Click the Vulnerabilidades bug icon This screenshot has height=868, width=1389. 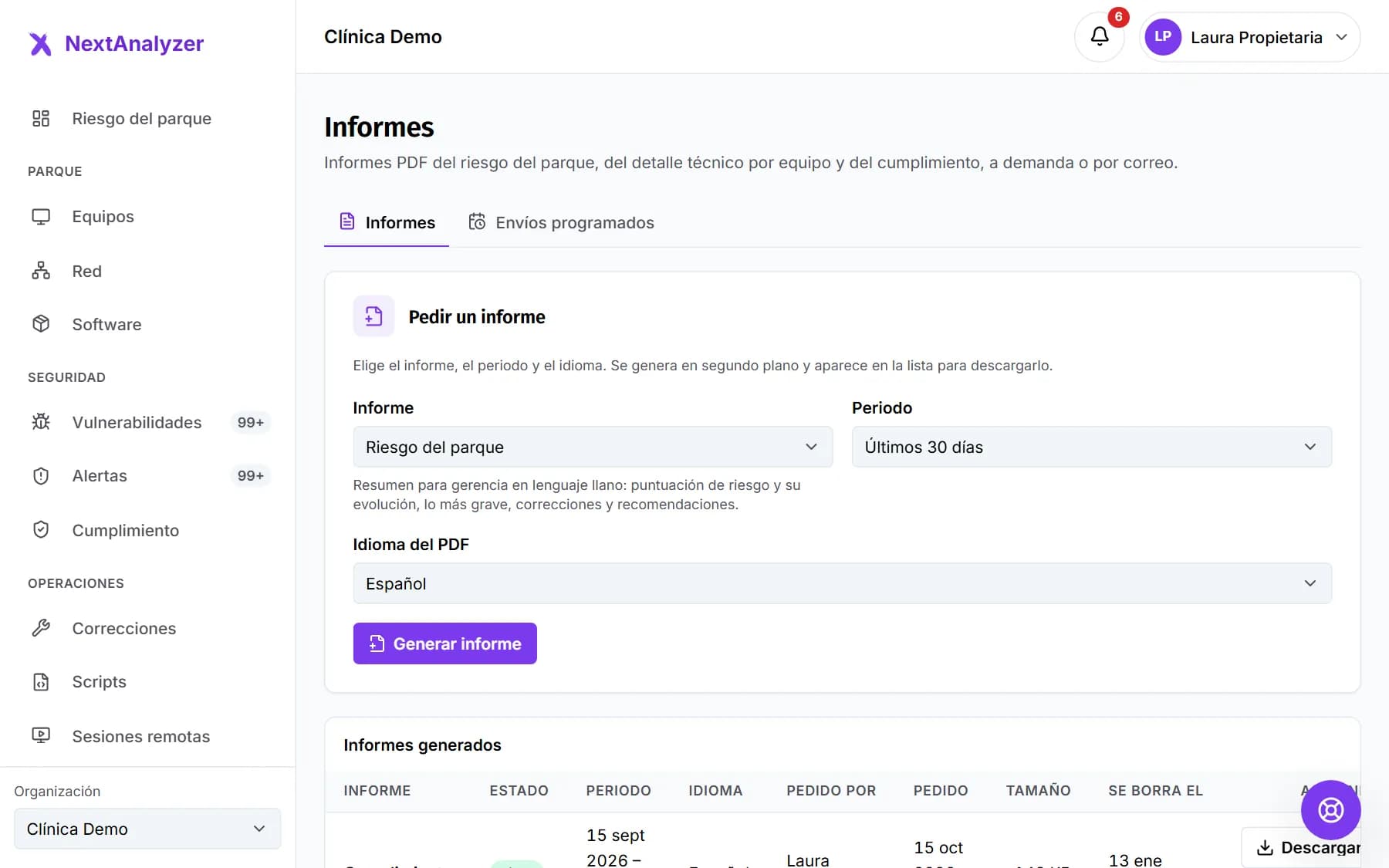point(41,422)
